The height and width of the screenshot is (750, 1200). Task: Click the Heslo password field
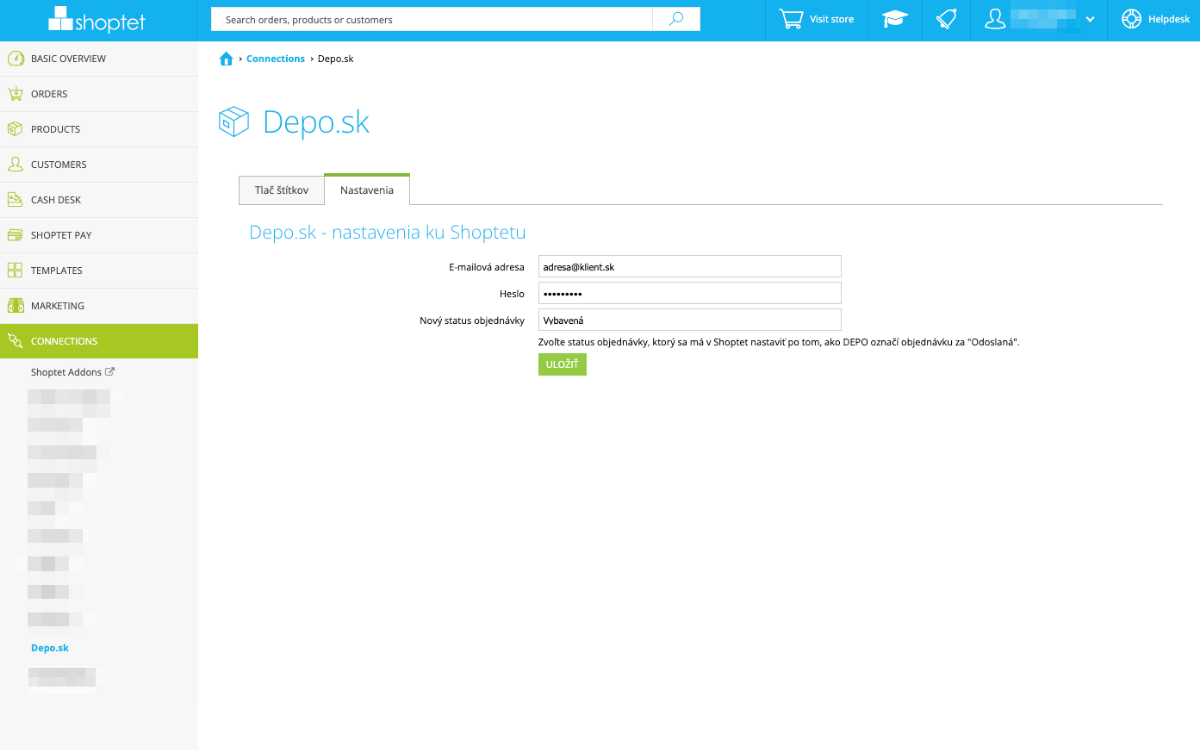point(690,293)
